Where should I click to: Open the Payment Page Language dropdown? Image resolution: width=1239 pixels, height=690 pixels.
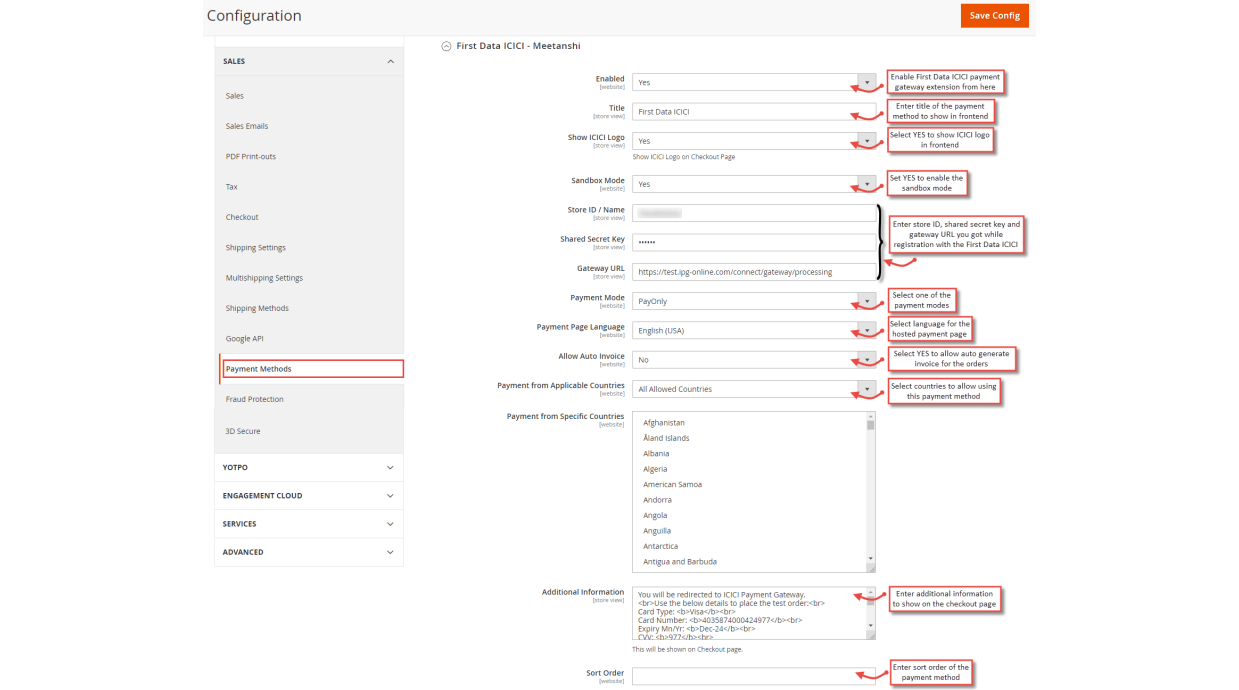point(754,330)
